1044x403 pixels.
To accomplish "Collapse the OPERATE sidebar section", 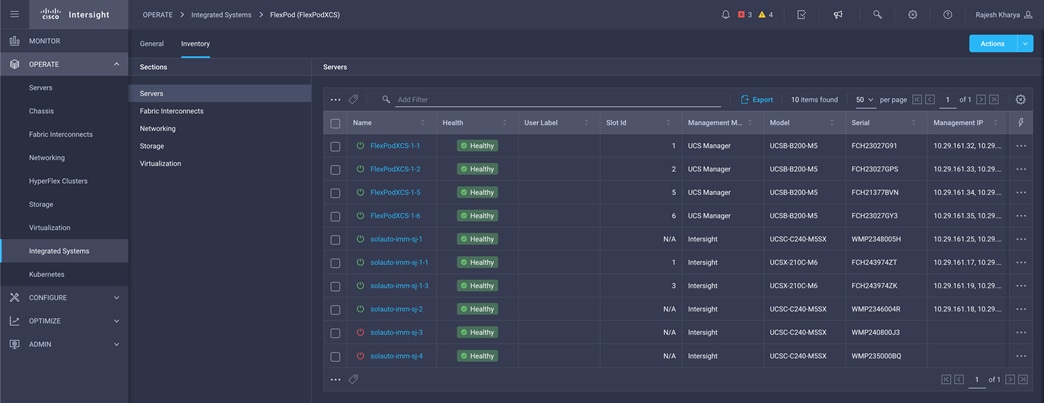I will 117,64.
